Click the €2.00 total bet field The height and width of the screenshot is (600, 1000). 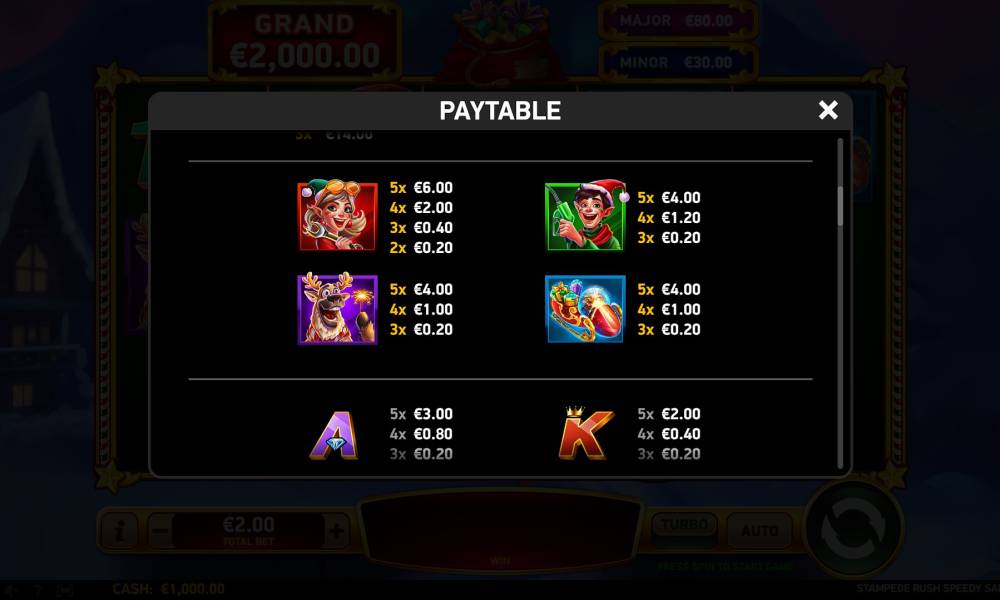coord(249,530)
